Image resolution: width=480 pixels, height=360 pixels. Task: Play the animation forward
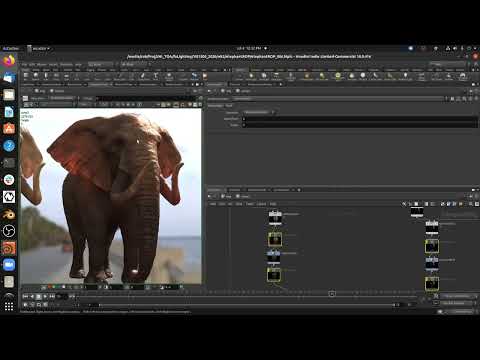pos(45,296)
